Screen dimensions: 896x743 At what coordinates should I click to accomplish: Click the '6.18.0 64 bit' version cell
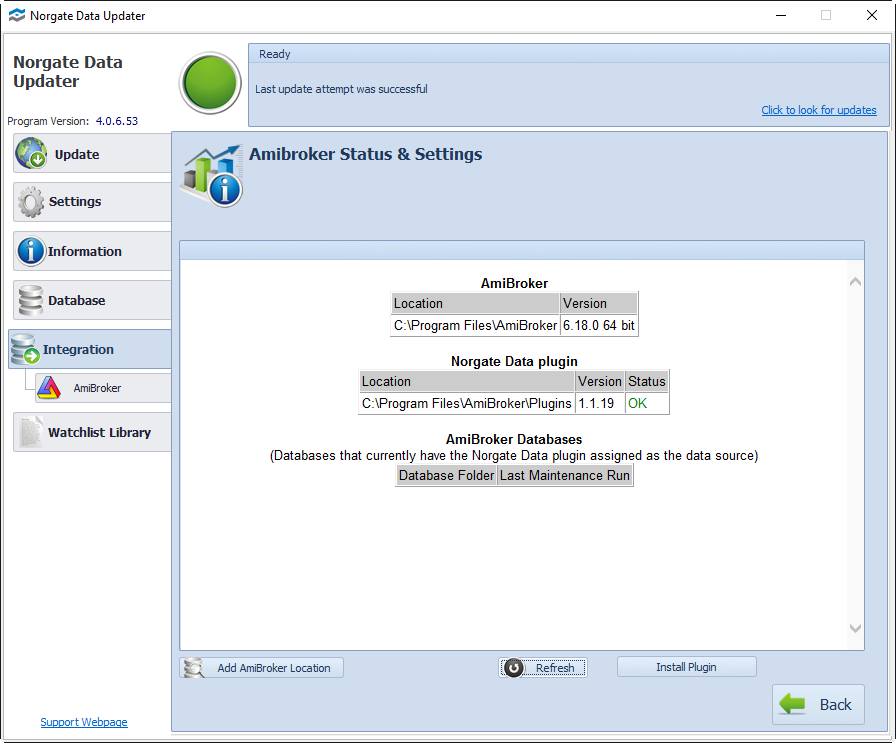click(x=599, y=325)
